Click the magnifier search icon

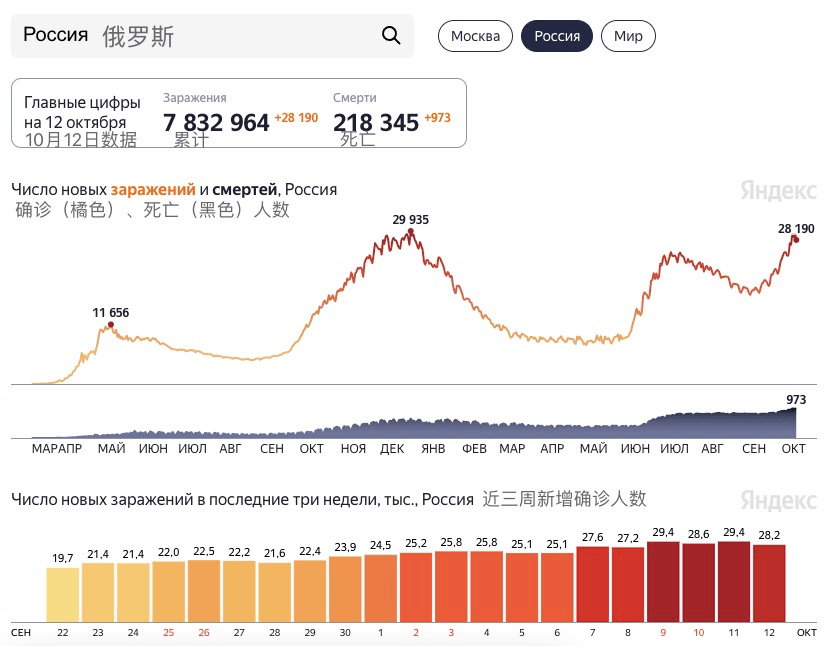pyautogui.click(x=391, y=36)
